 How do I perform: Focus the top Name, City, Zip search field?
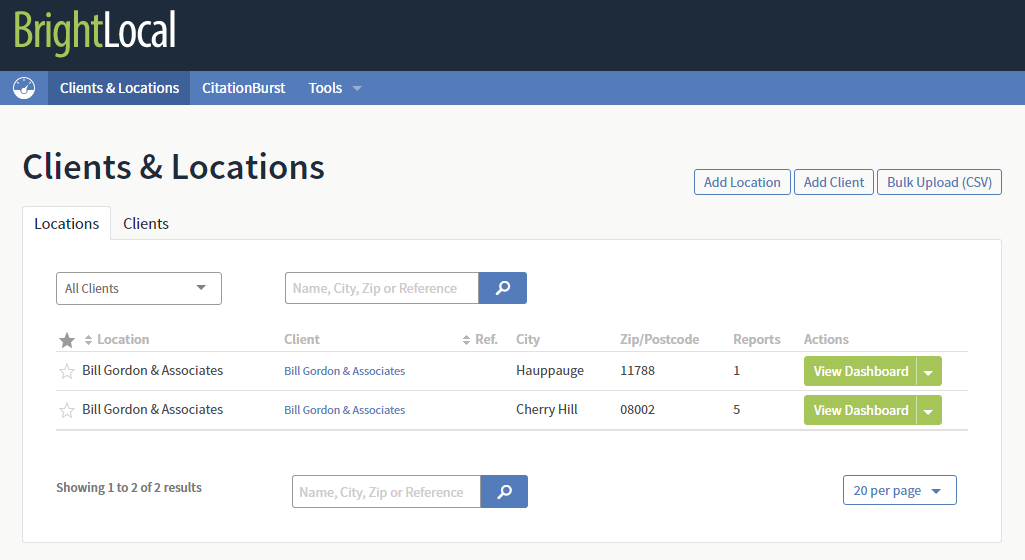tap(382, 288)
